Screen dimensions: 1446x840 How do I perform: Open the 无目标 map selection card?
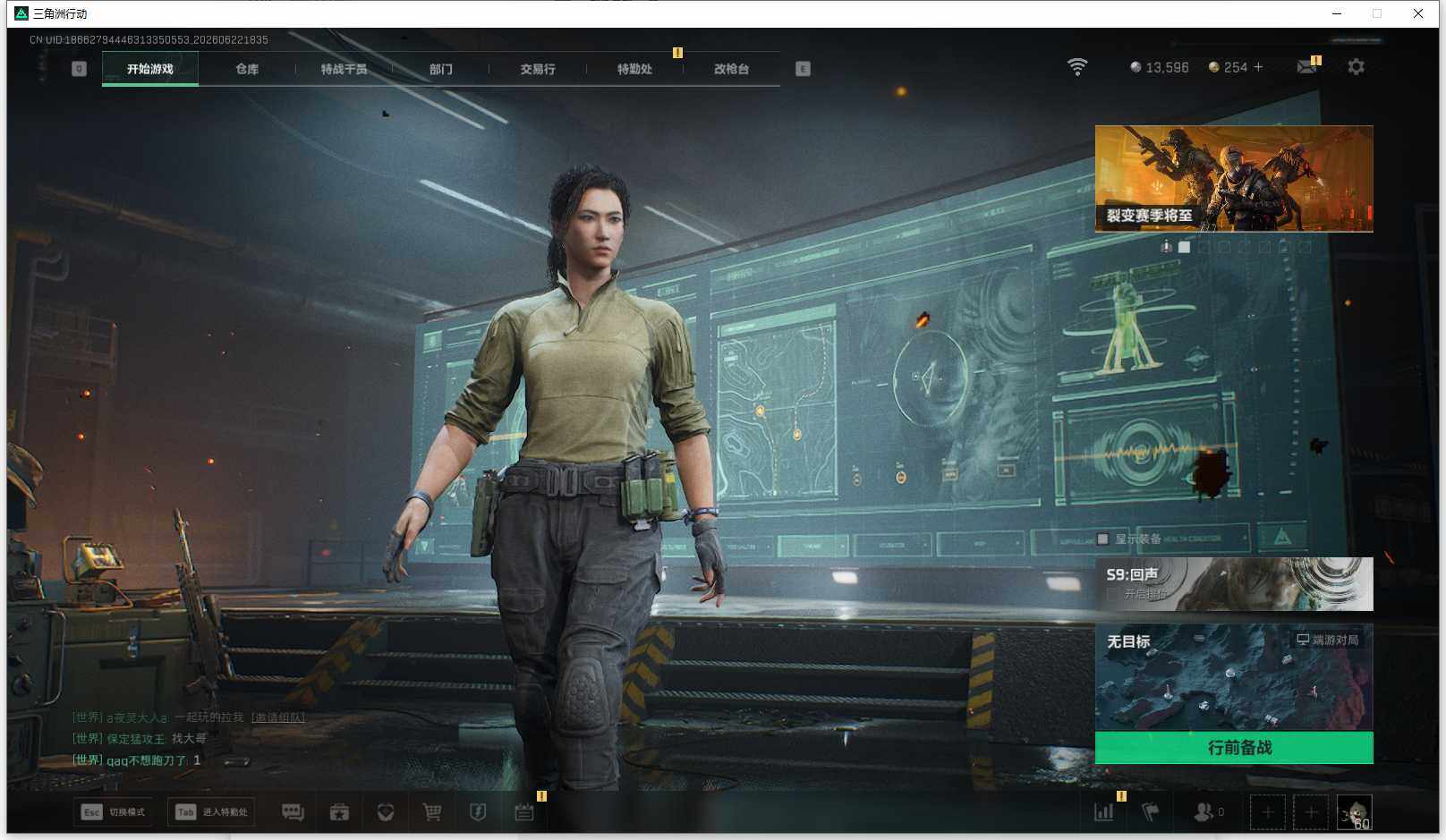click(x=1234, y=678)
